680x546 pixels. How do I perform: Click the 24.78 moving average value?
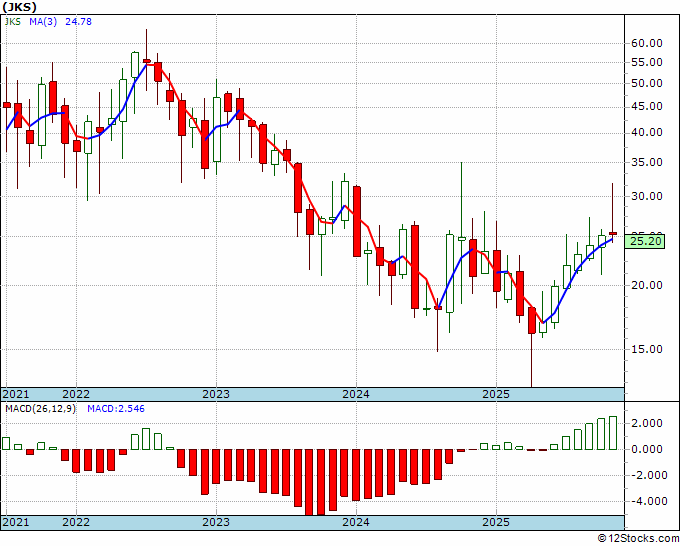click(78, 21)
